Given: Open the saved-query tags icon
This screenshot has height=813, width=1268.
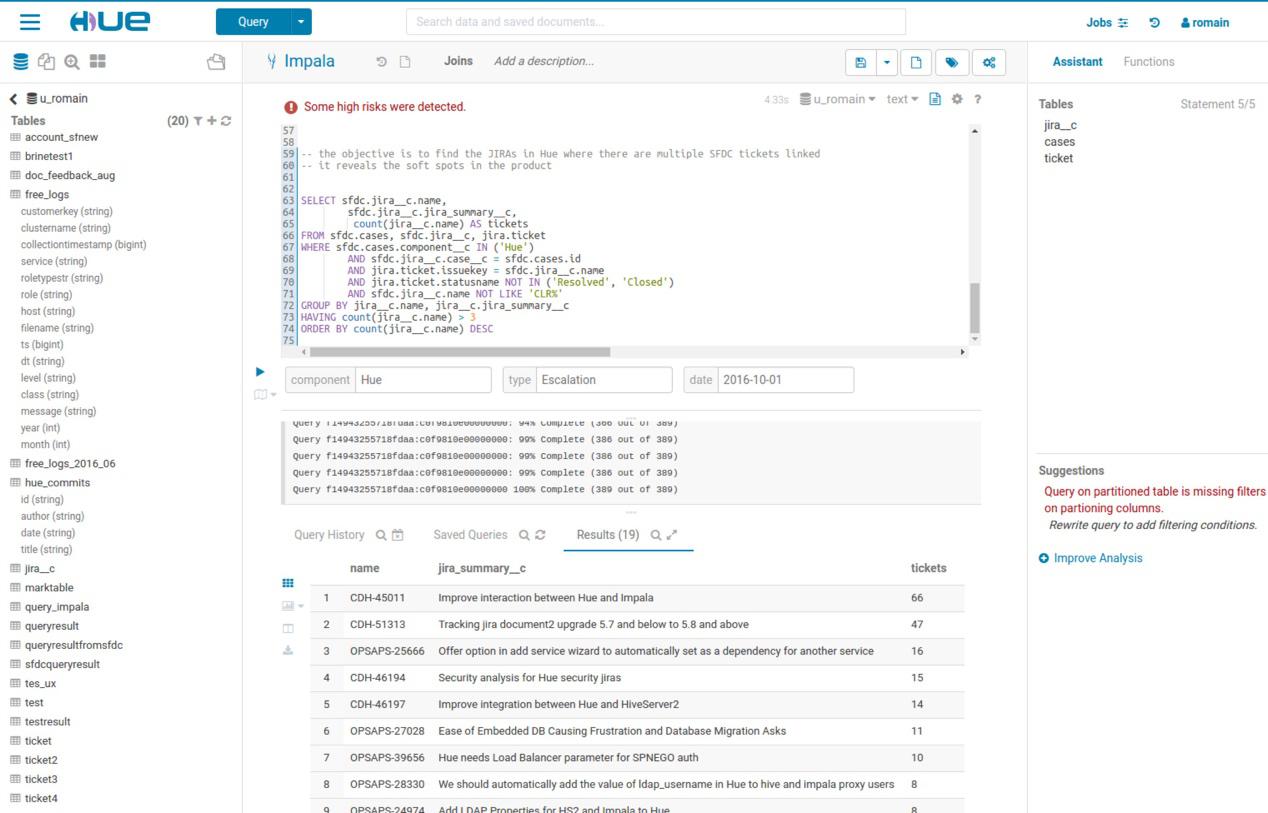Looking at the screenshot, I should point(951,62).
